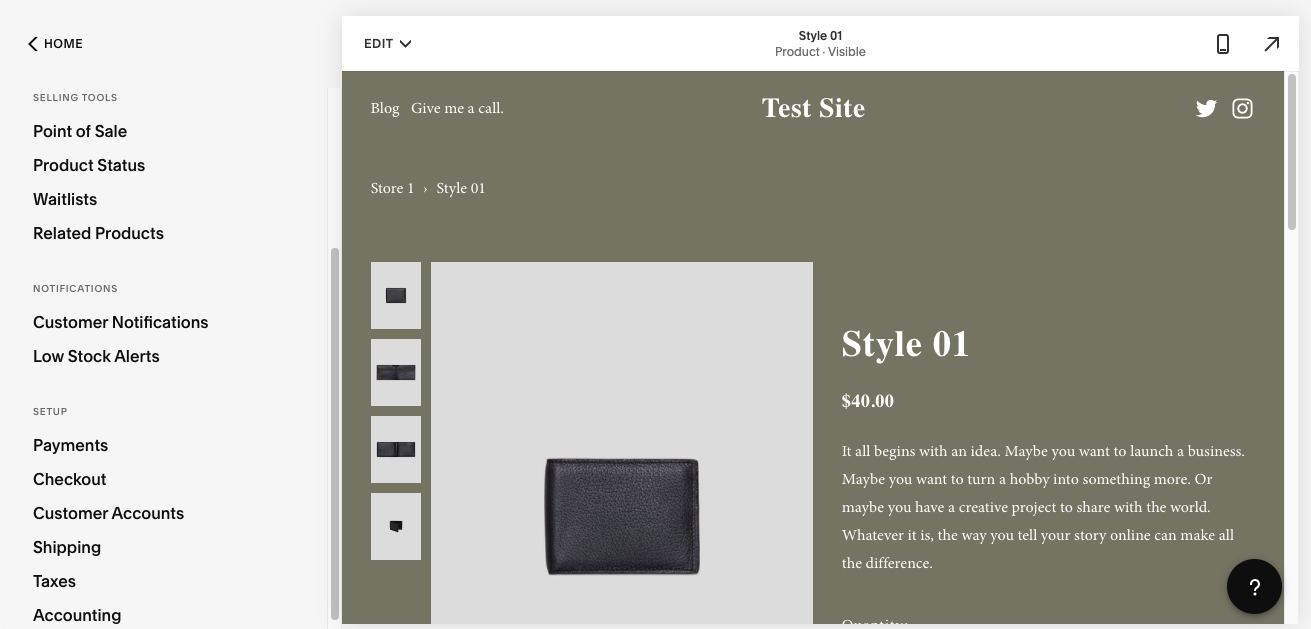Select the fourth wallet thumbnail
The height and width of the screenshot is (629, 1311).
[x=396, y=526]
